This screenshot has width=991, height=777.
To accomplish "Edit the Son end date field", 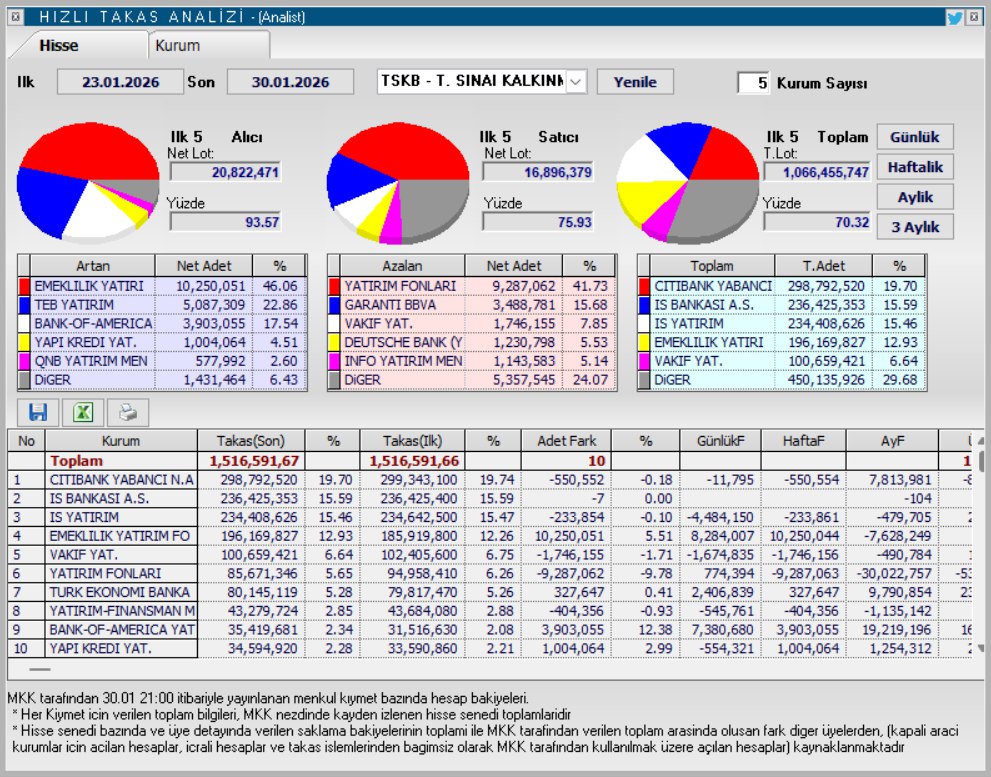I will tap(290, 82).
